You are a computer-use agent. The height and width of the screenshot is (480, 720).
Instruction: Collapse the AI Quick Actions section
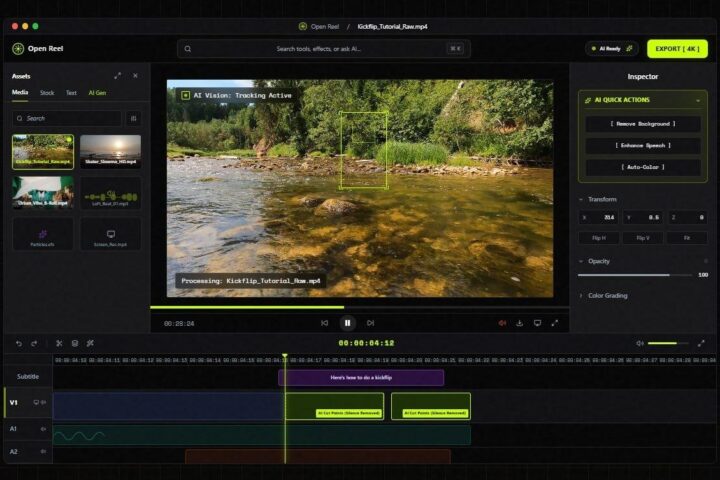pos(698,100)
